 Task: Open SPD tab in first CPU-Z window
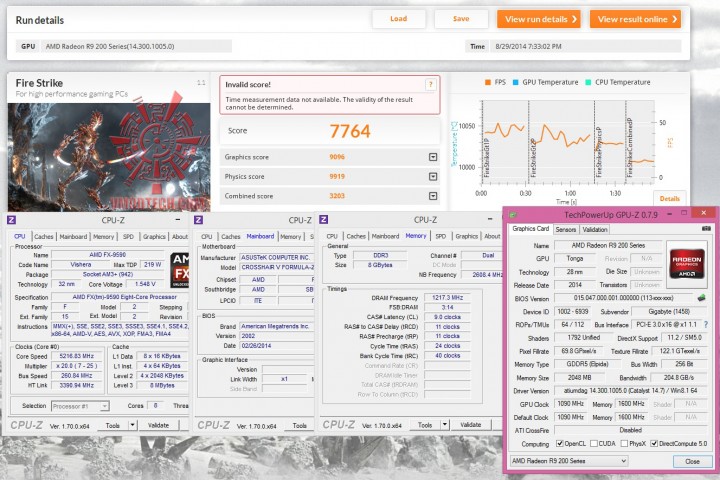click(x=128, y=237)
